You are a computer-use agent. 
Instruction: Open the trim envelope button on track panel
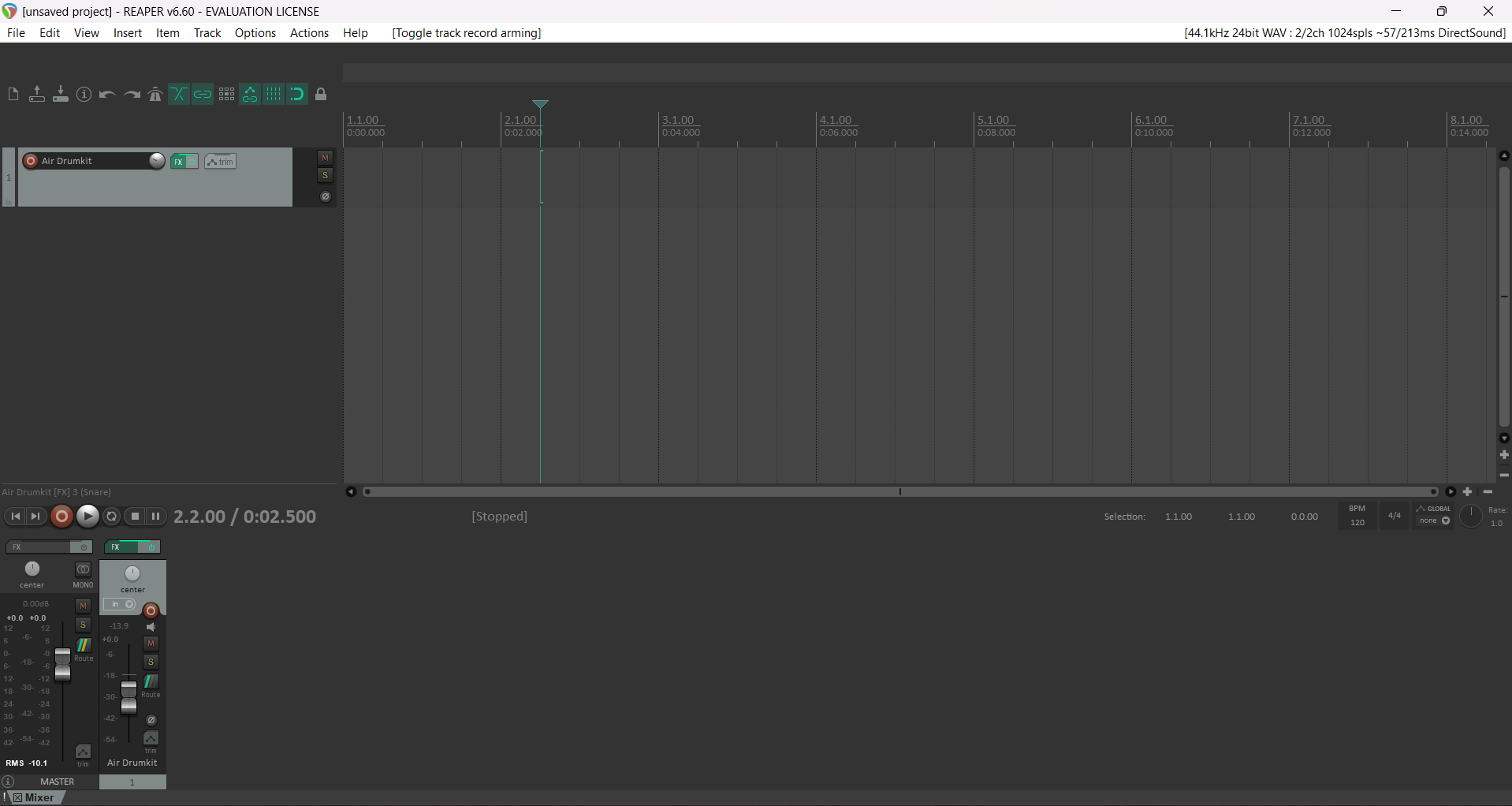pos(221,162)
